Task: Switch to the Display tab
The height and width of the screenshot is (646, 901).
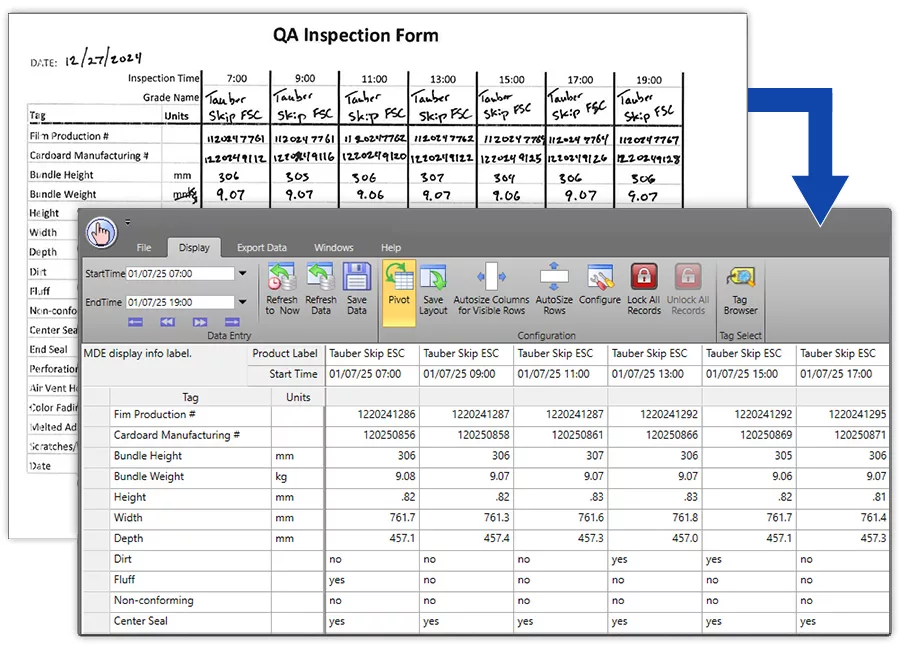Action: [x=194, y=248]
